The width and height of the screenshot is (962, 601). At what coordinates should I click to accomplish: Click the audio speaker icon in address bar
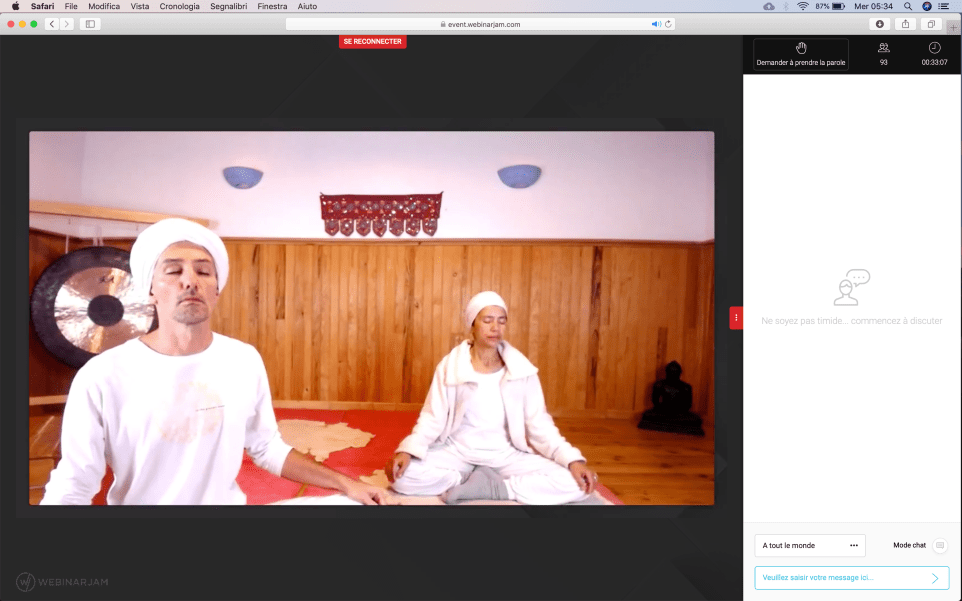pyautogui.click(x=656, y=24)
